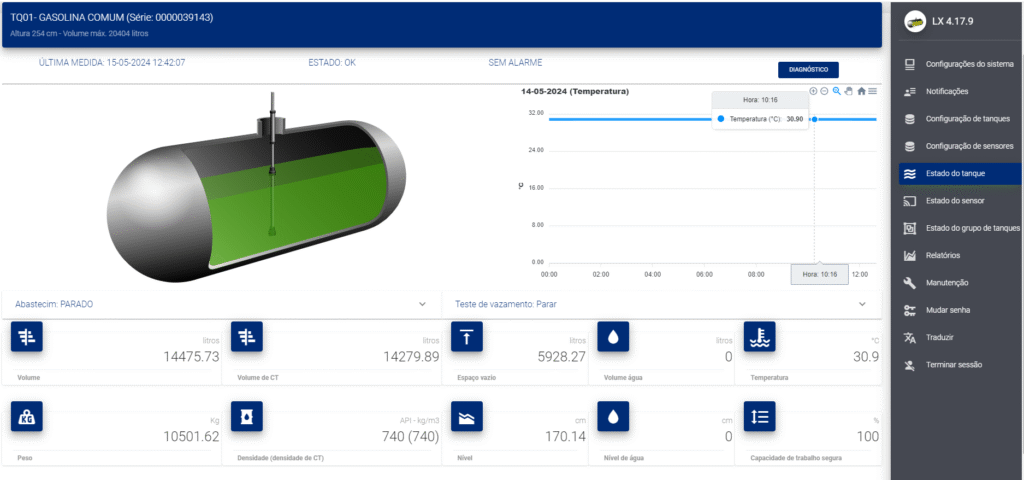Open the chart hamburger menu
The height and width of the screenshot is (480, 1024).
coord(873,91)
